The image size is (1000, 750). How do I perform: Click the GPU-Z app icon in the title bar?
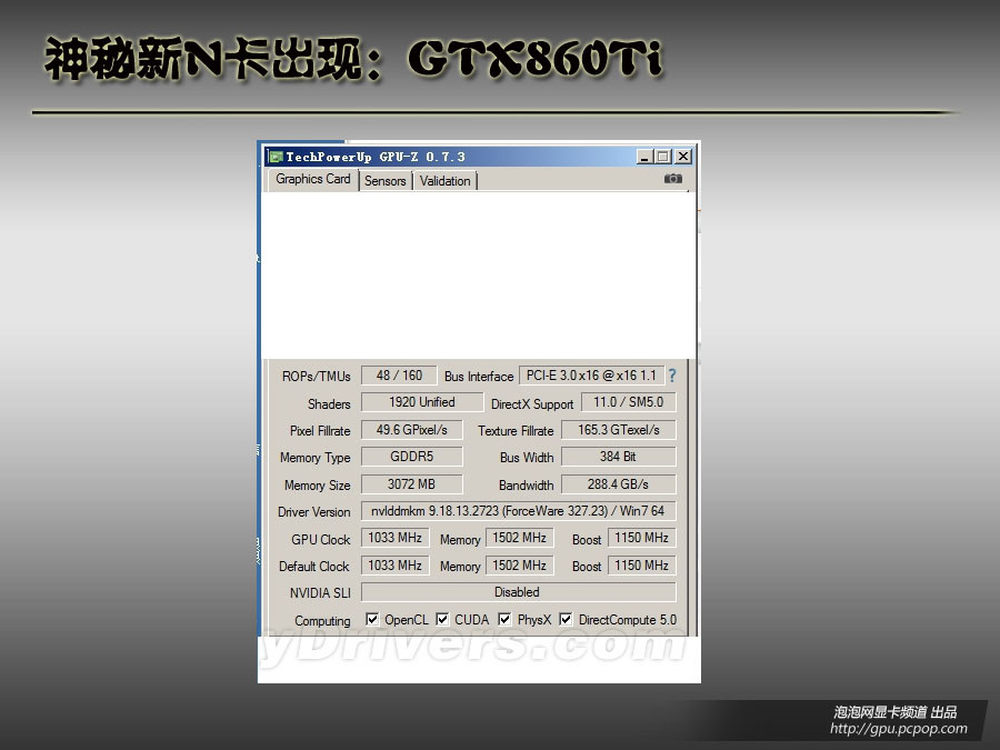click(276, 156)
